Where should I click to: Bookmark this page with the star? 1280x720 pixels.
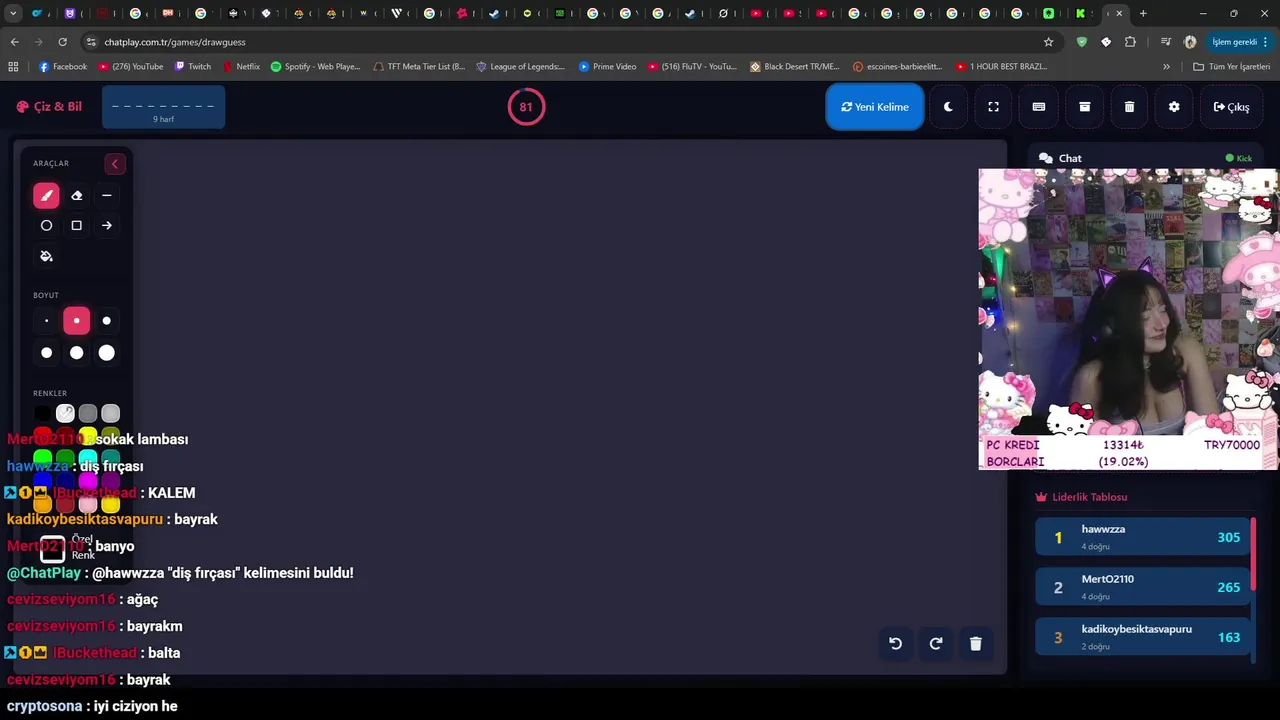coord(1048,42)
